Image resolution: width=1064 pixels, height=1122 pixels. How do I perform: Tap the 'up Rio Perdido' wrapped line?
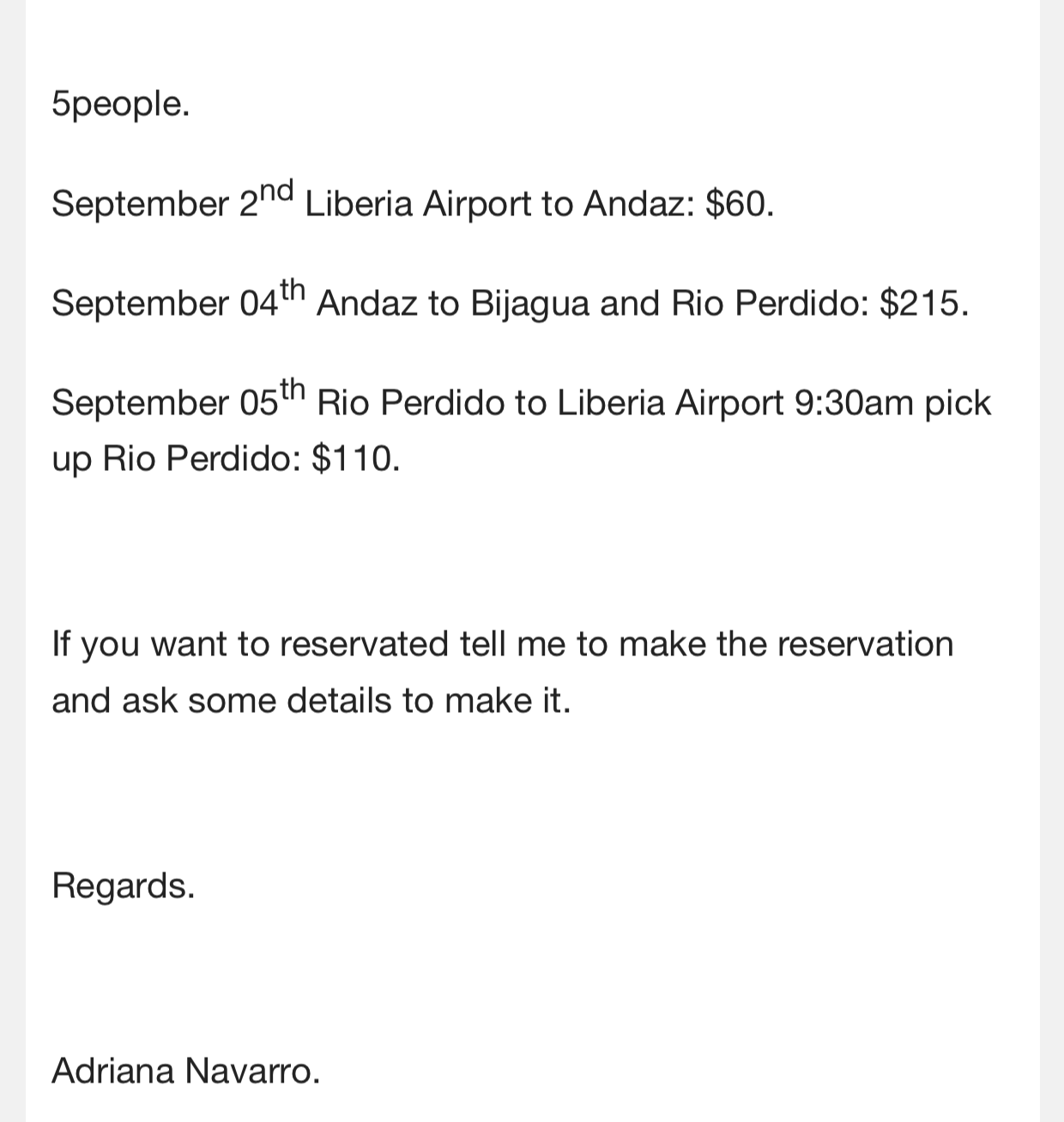(x=226, y=459)
